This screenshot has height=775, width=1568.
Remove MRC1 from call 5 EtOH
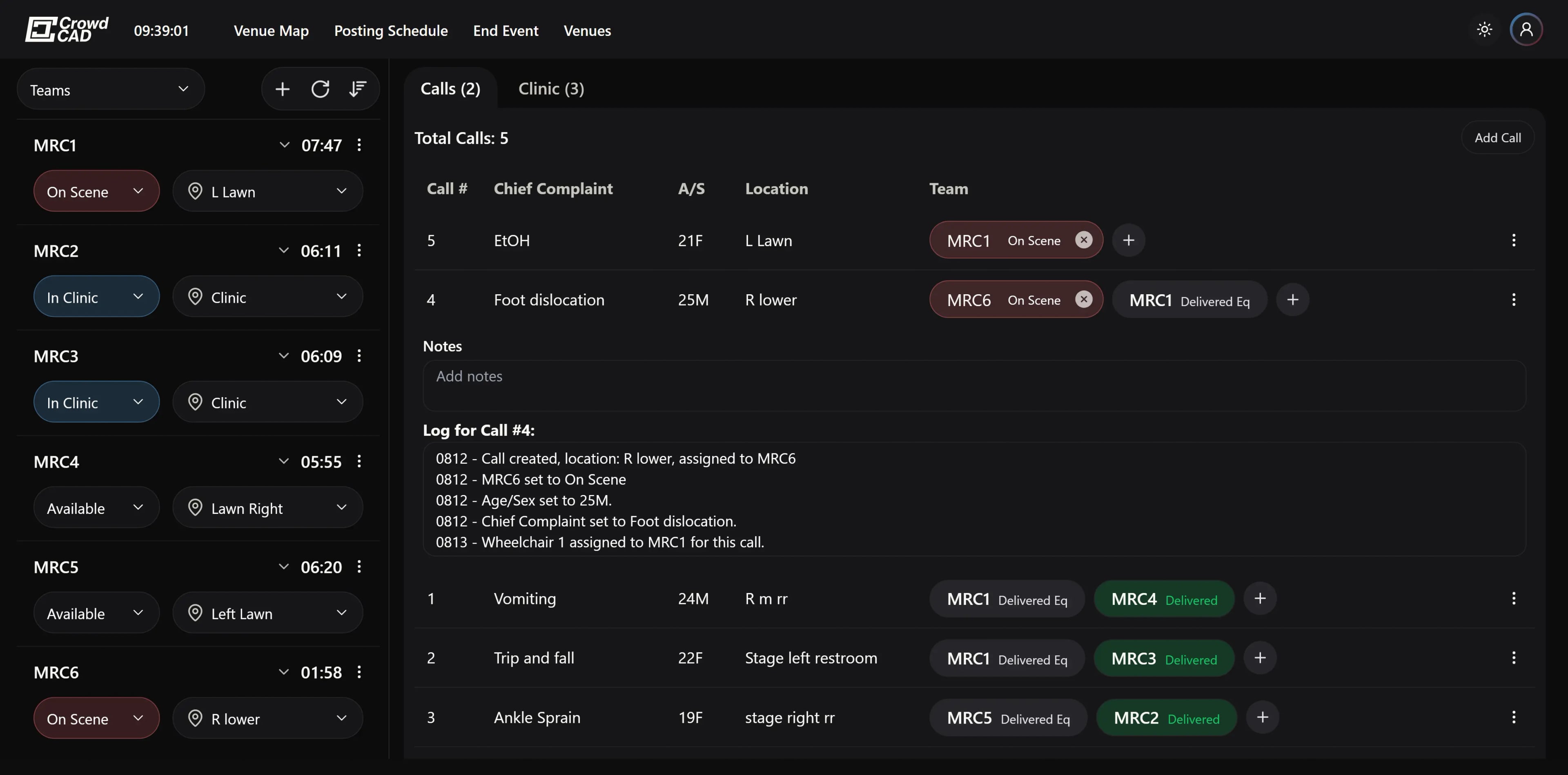pos(1083,240)
